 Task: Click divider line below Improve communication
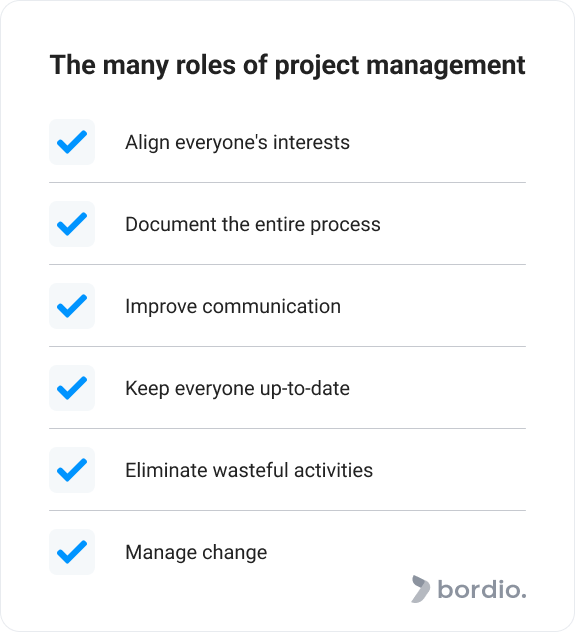click(287, 347)
